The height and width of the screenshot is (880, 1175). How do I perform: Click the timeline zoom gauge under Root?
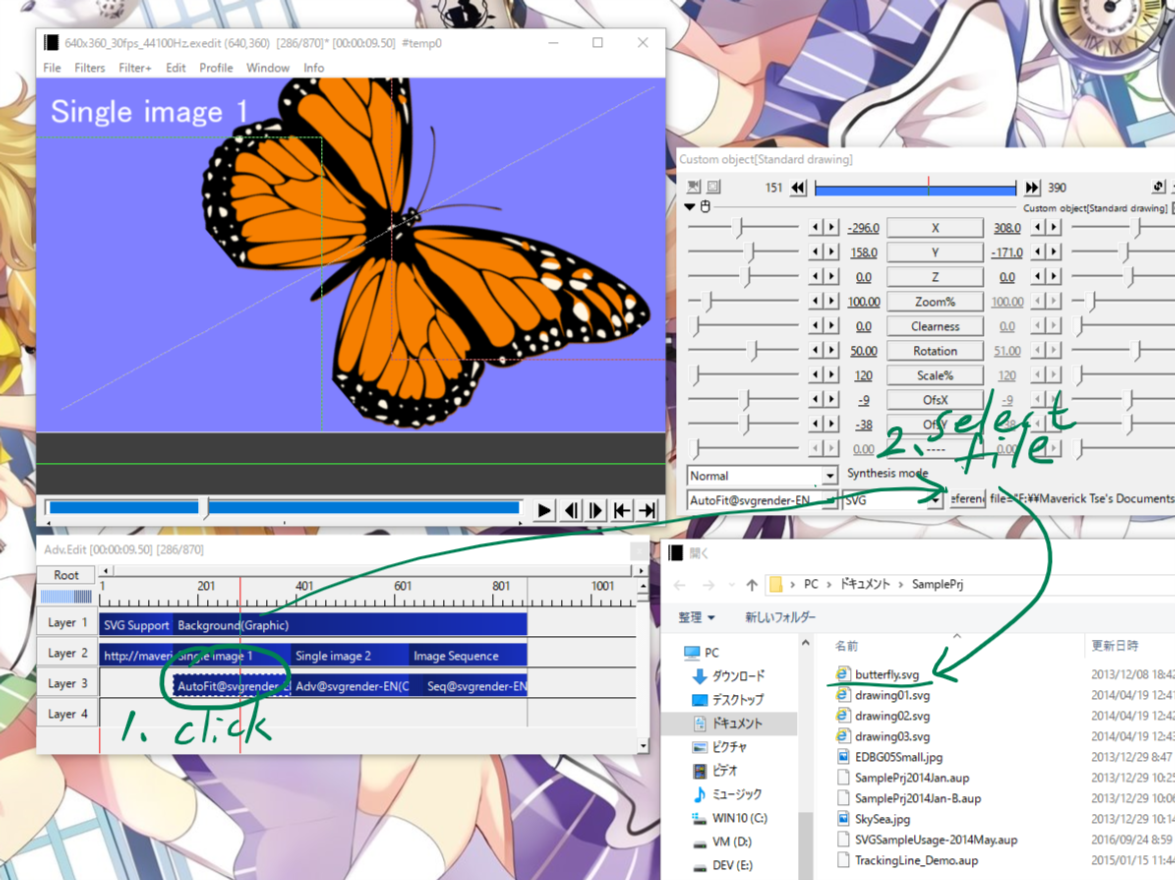pos(67,597)
